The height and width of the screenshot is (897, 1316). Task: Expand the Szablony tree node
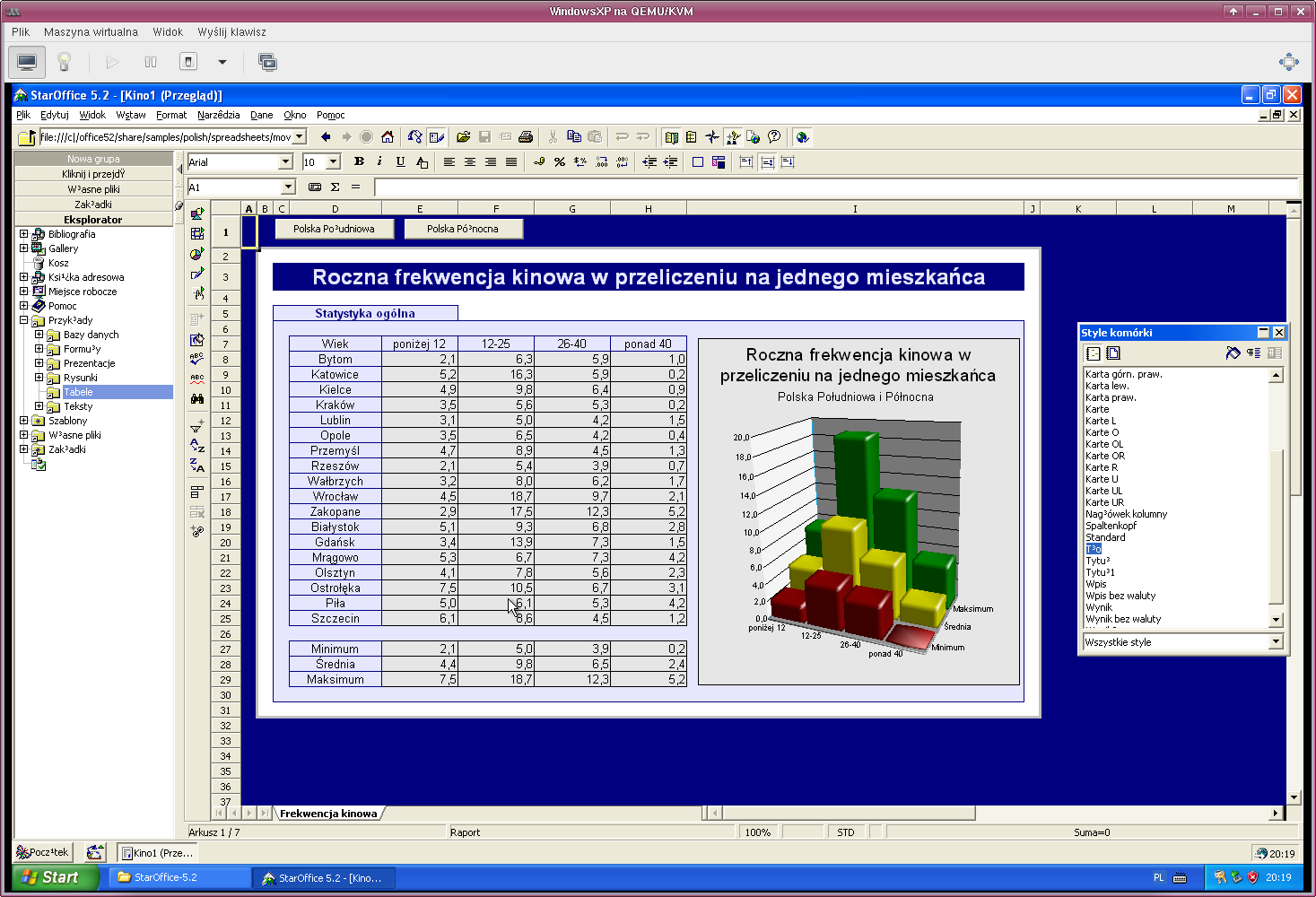point(24,421)
